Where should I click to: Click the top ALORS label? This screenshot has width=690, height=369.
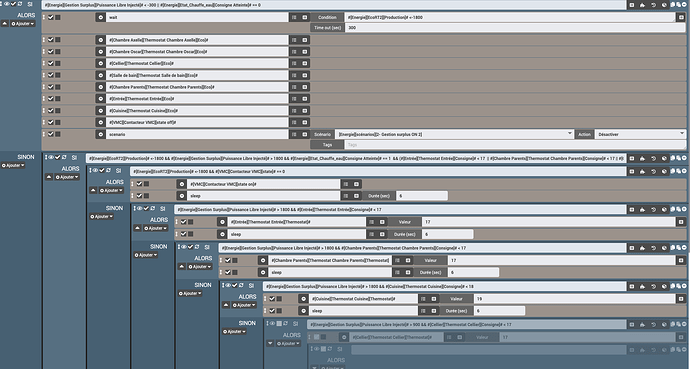(26, 15)
